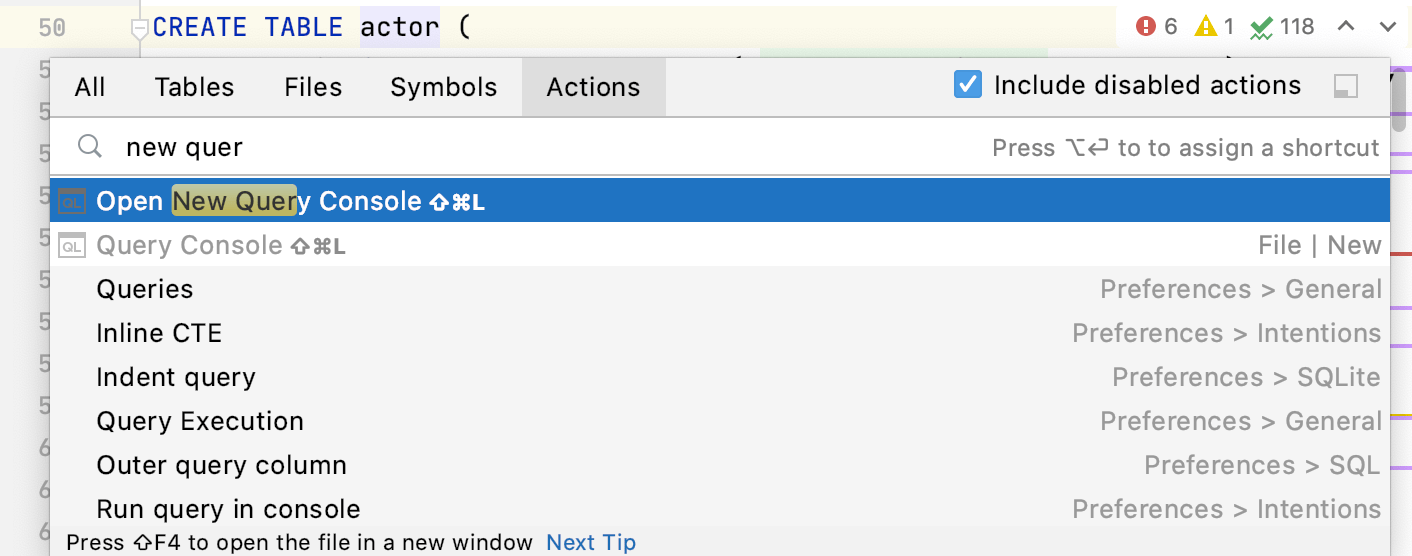
Task: Click the open in tool window icon
Action: point(1346,87)
